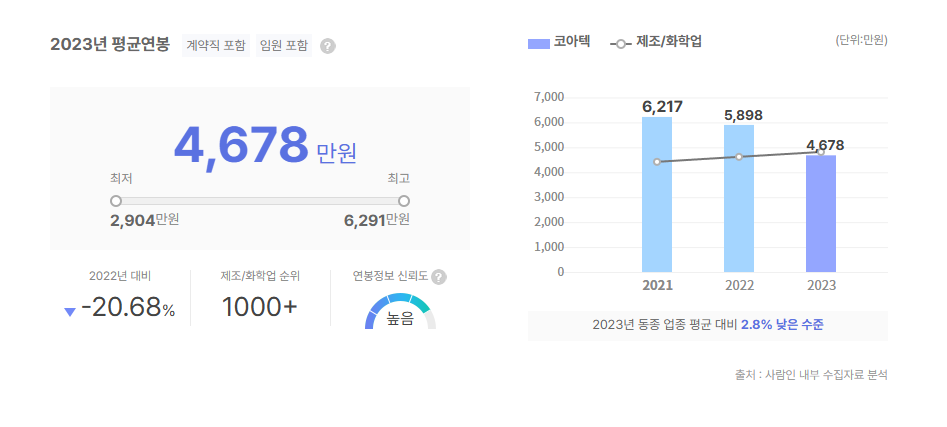Click the 제조/화학업 순위 label
This screenshot has height=427, width=947.
coord(260,277)
